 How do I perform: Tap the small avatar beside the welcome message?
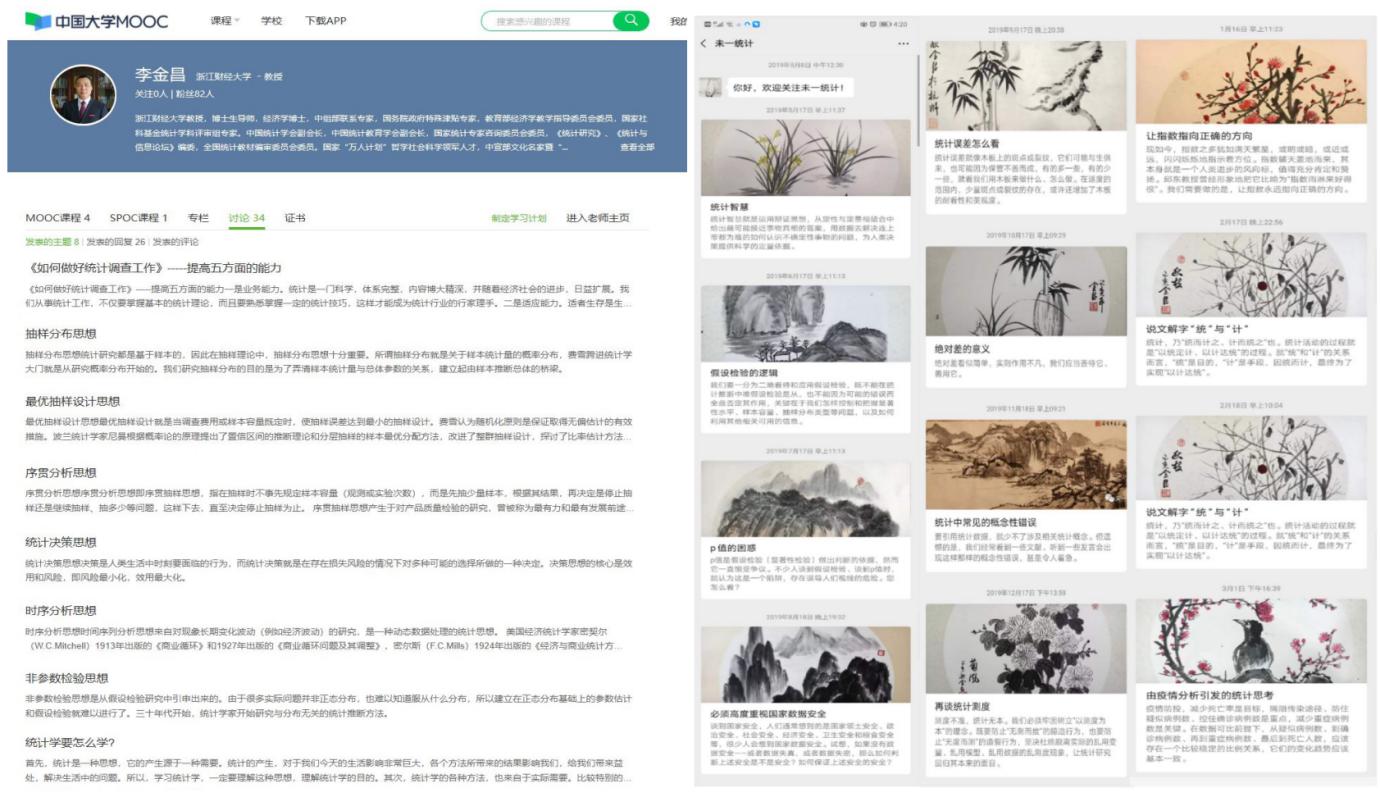point(714,87)
